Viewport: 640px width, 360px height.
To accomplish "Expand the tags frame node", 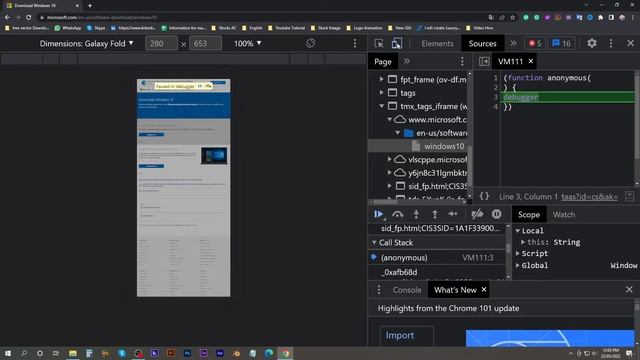I will coord(381,93).
